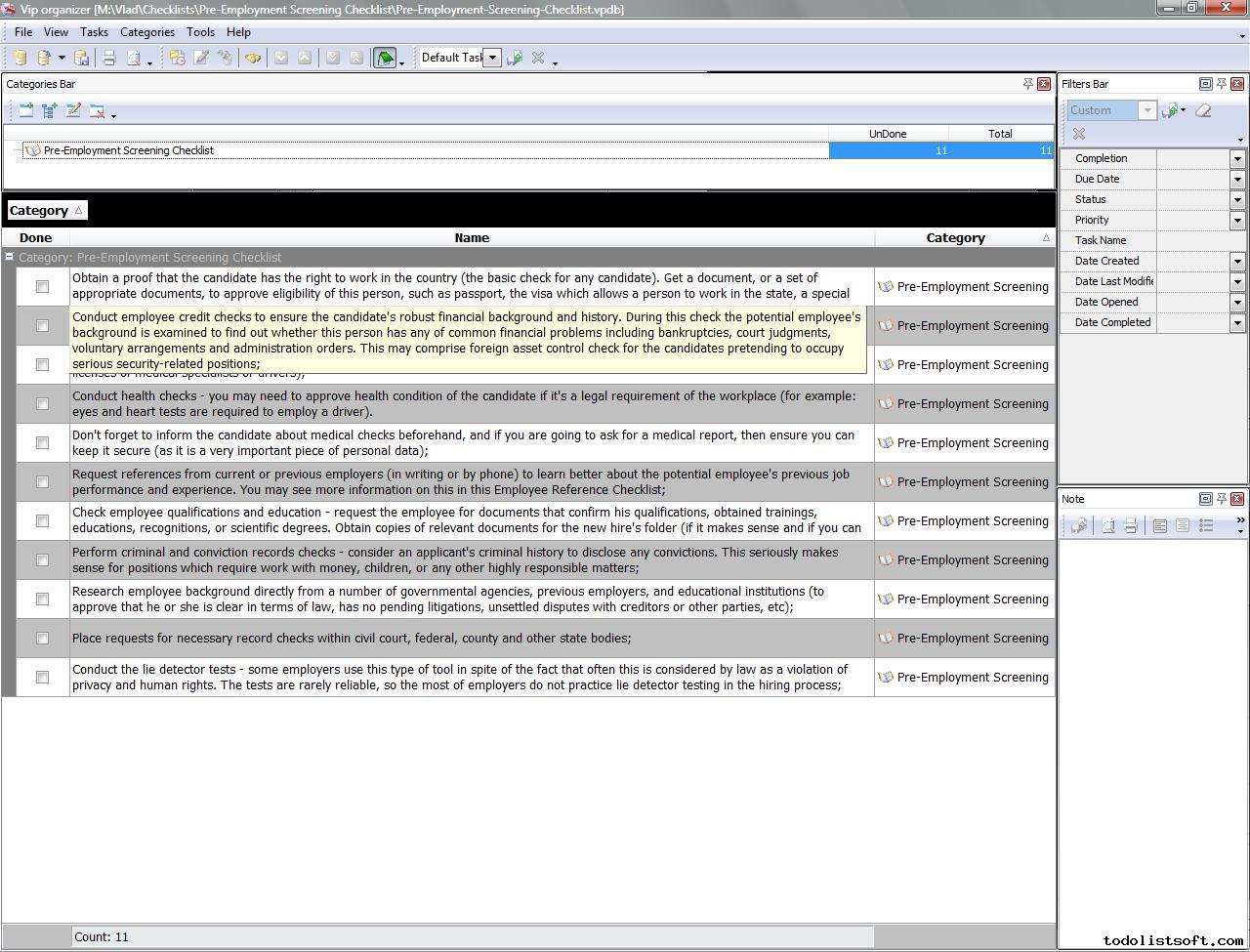
Task: Click the Category grouping button
Action: (46, 211)
